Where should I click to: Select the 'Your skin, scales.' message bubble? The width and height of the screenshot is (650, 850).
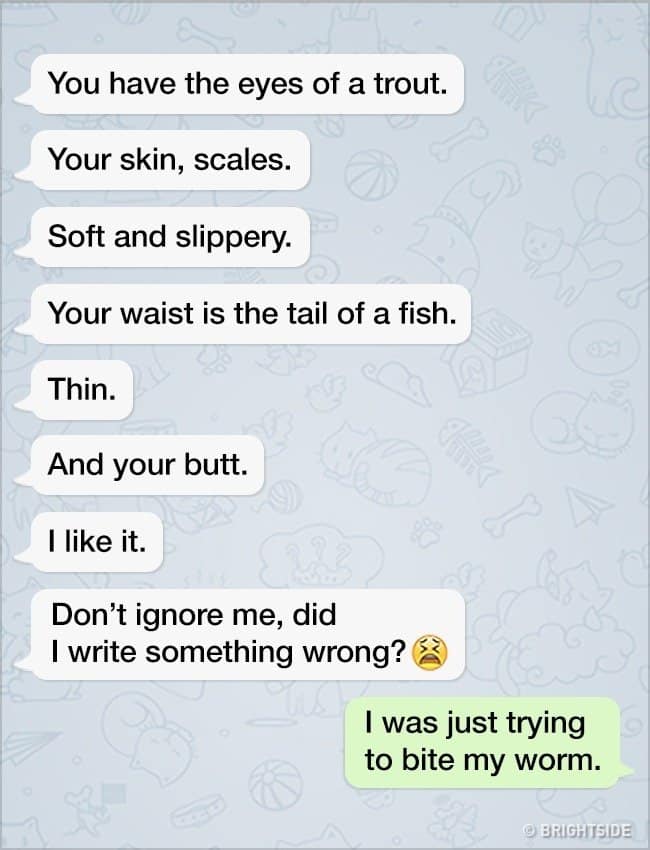click(x=170, y=160)
